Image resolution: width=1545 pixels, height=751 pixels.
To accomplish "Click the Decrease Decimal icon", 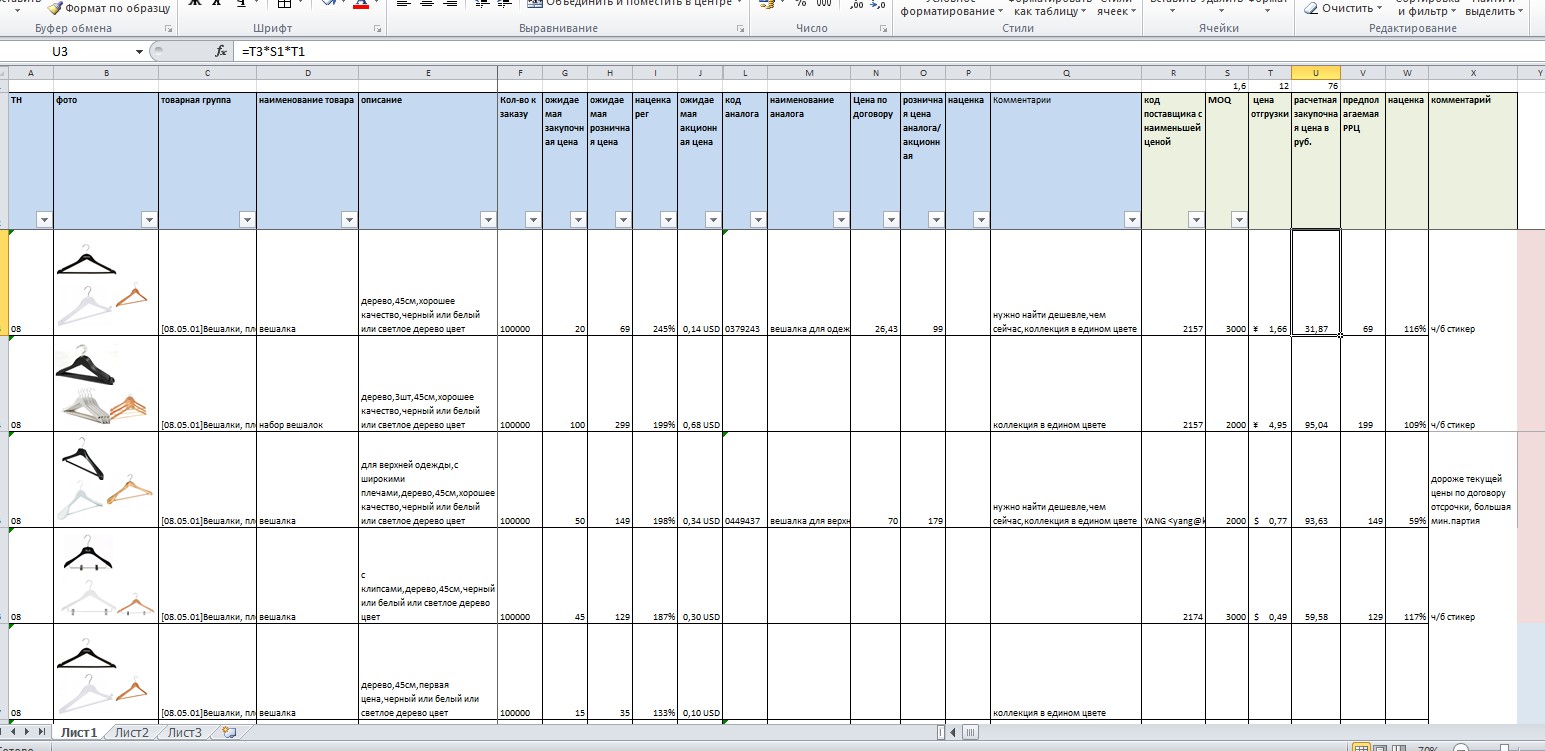I will click(879, 5).
